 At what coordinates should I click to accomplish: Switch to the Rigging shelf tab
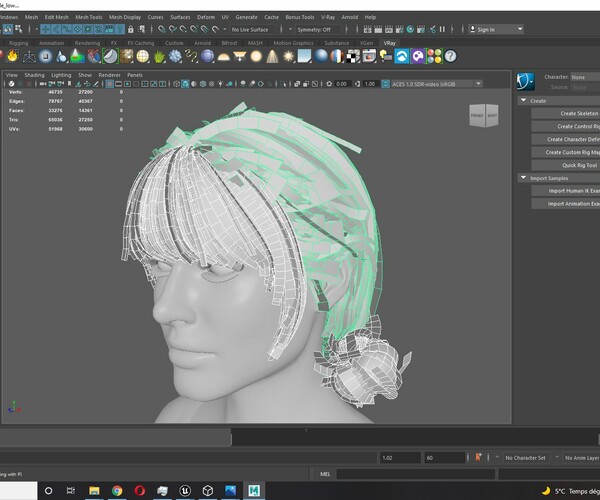click(x=18, y=43)
